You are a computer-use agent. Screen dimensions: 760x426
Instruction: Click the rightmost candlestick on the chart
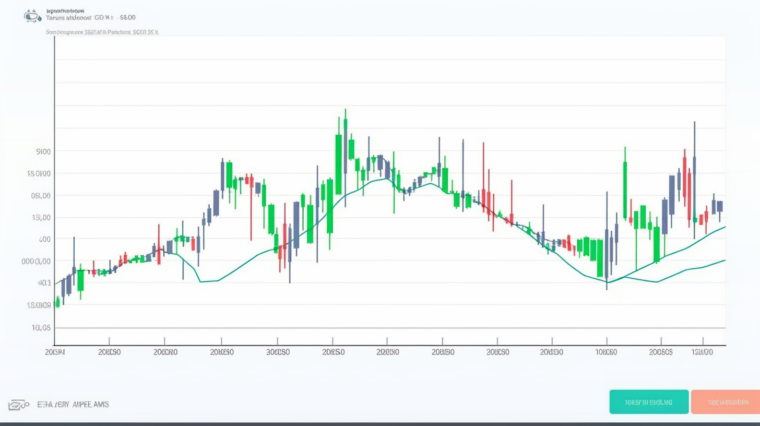click(719, 206)
